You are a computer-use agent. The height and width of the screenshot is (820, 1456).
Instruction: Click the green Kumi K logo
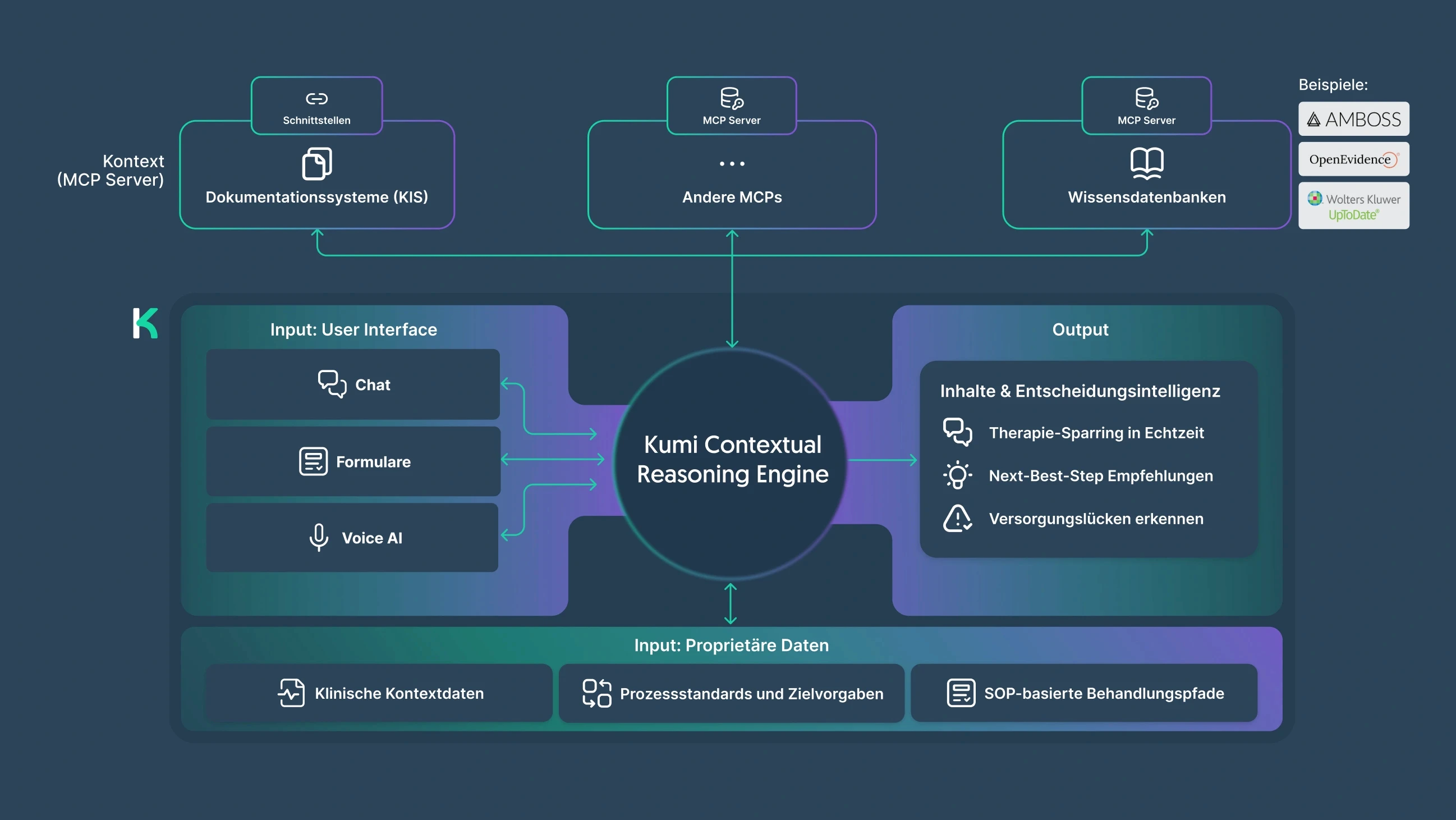(145, 323)
